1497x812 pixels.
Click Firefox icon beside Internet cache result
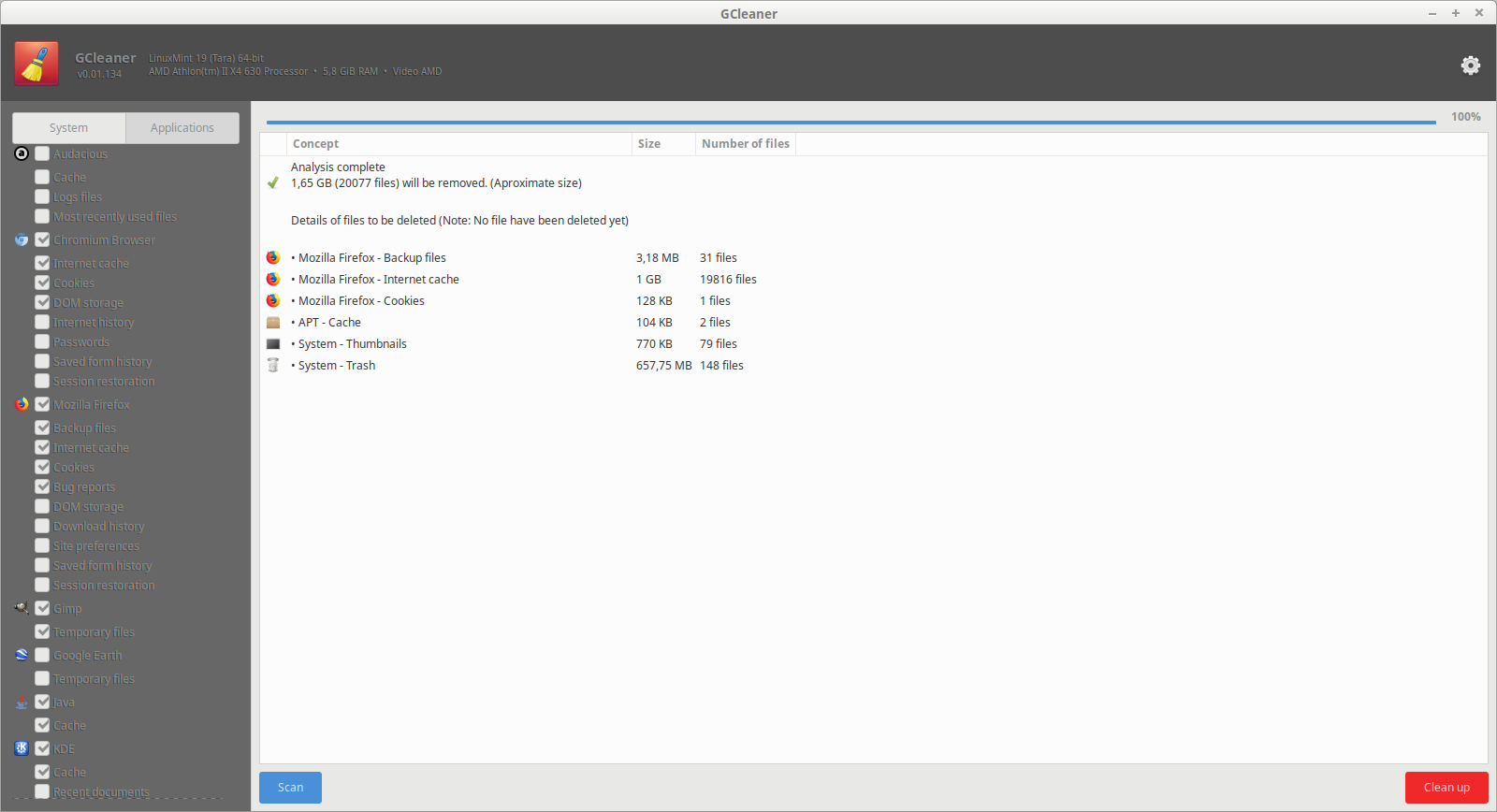[x=273, y=279]
